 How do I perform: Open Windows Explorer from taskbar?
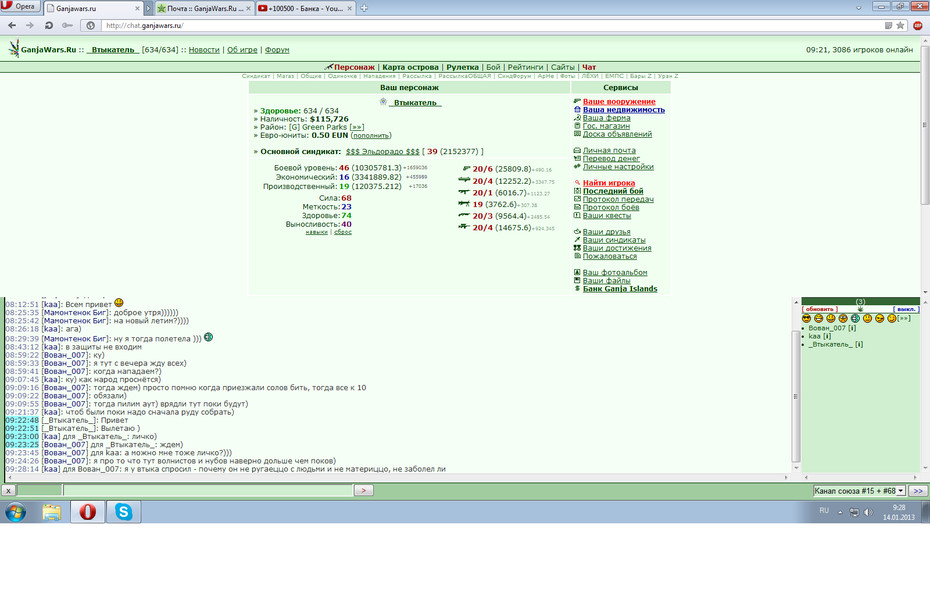pyautogui.click(x=52, y=511)
